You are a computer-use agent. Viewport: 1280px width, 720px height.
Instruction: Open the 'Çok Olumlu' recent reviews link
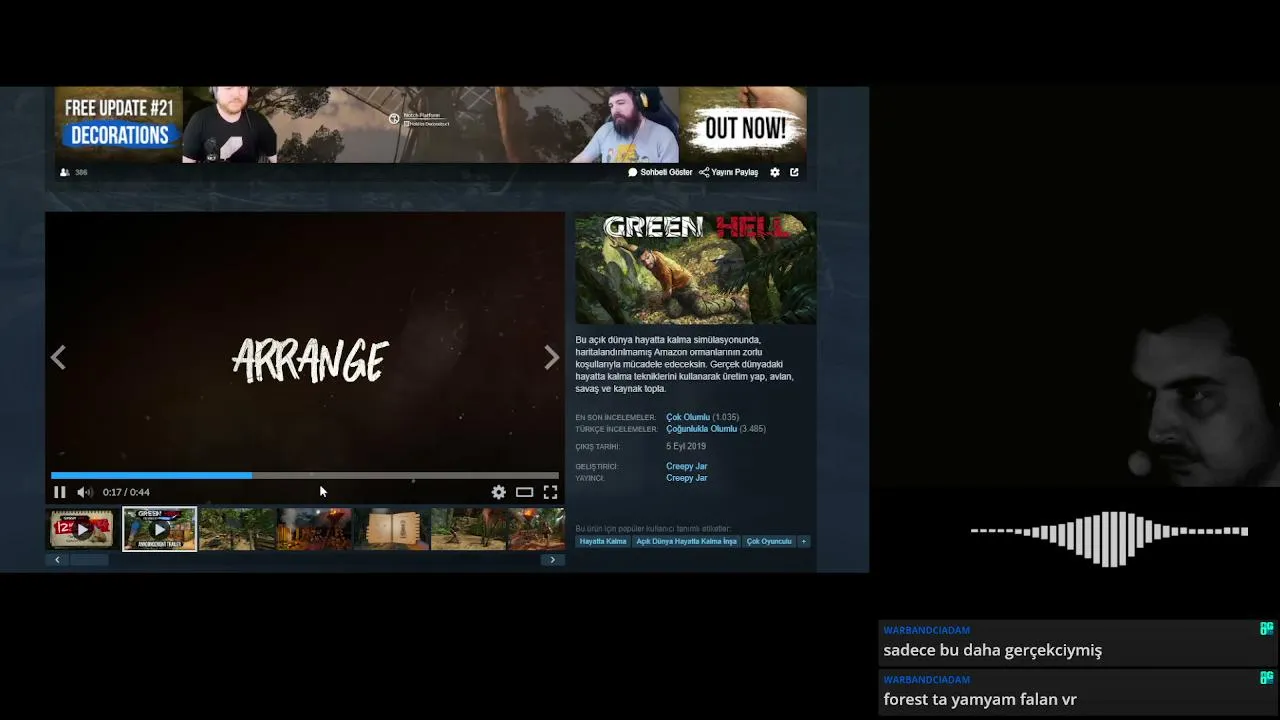(x=688, y=417)
